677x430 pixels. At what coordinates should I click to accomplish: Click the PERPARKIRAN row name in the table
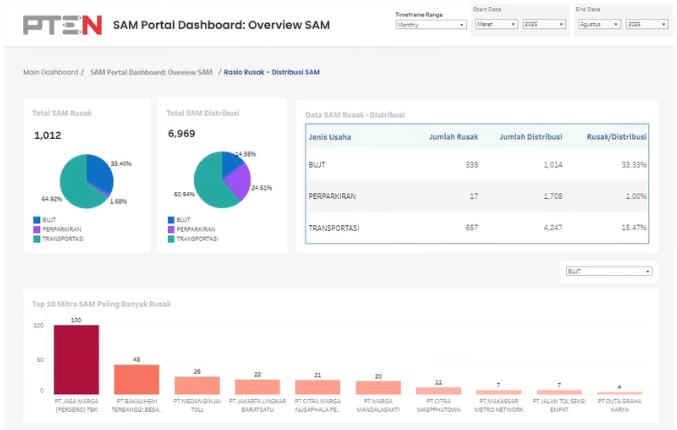(332, 196)
